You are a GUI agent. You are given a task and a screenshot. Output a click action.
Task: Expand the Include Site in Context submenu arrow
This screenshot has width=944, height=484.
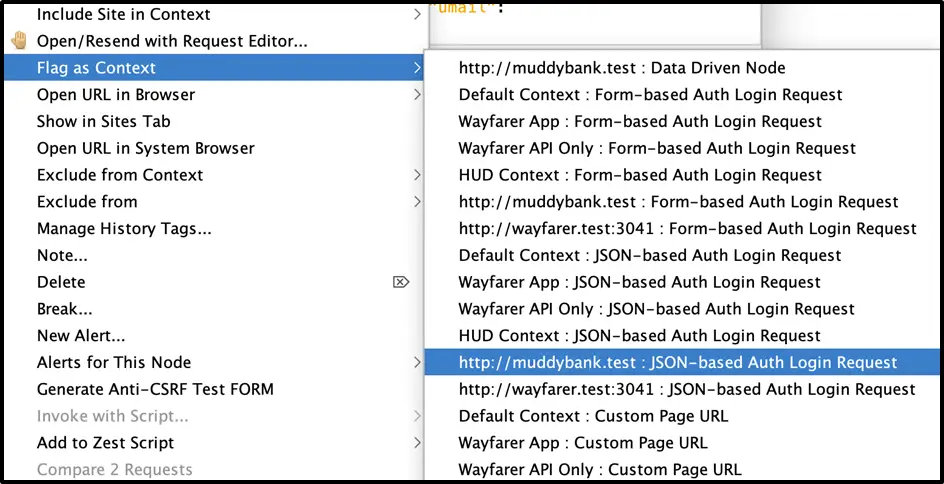(x=417, y=14)
